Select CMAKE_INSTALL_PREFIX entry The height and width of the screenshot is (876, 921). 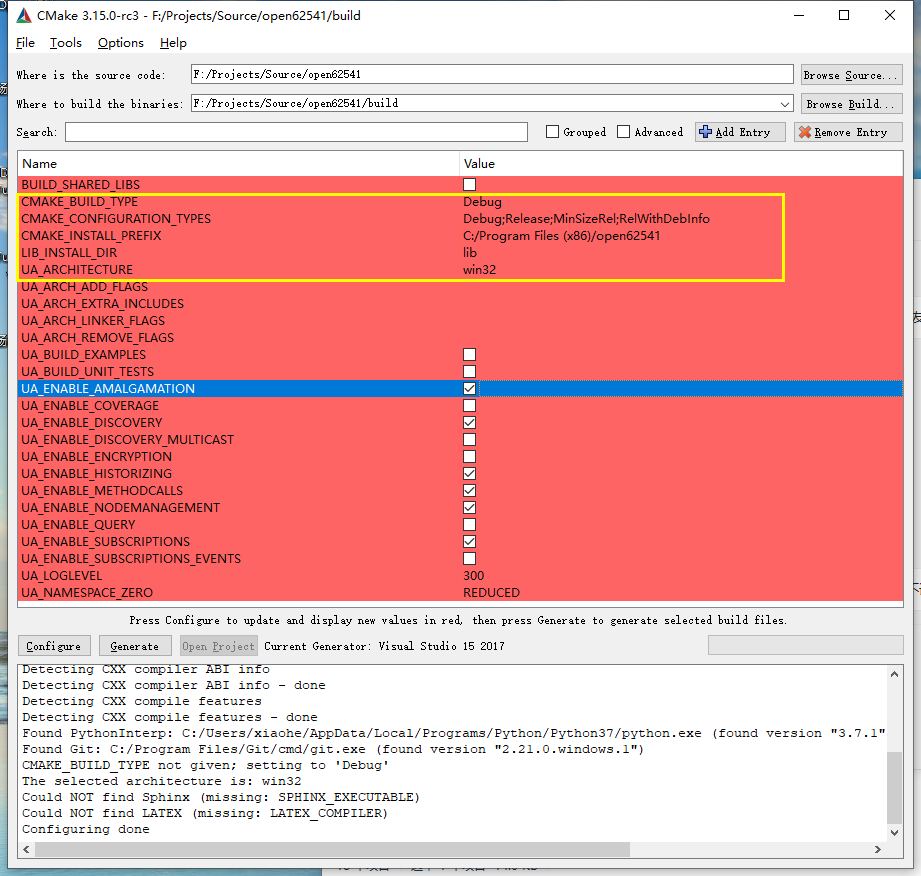tap(91, 236)
